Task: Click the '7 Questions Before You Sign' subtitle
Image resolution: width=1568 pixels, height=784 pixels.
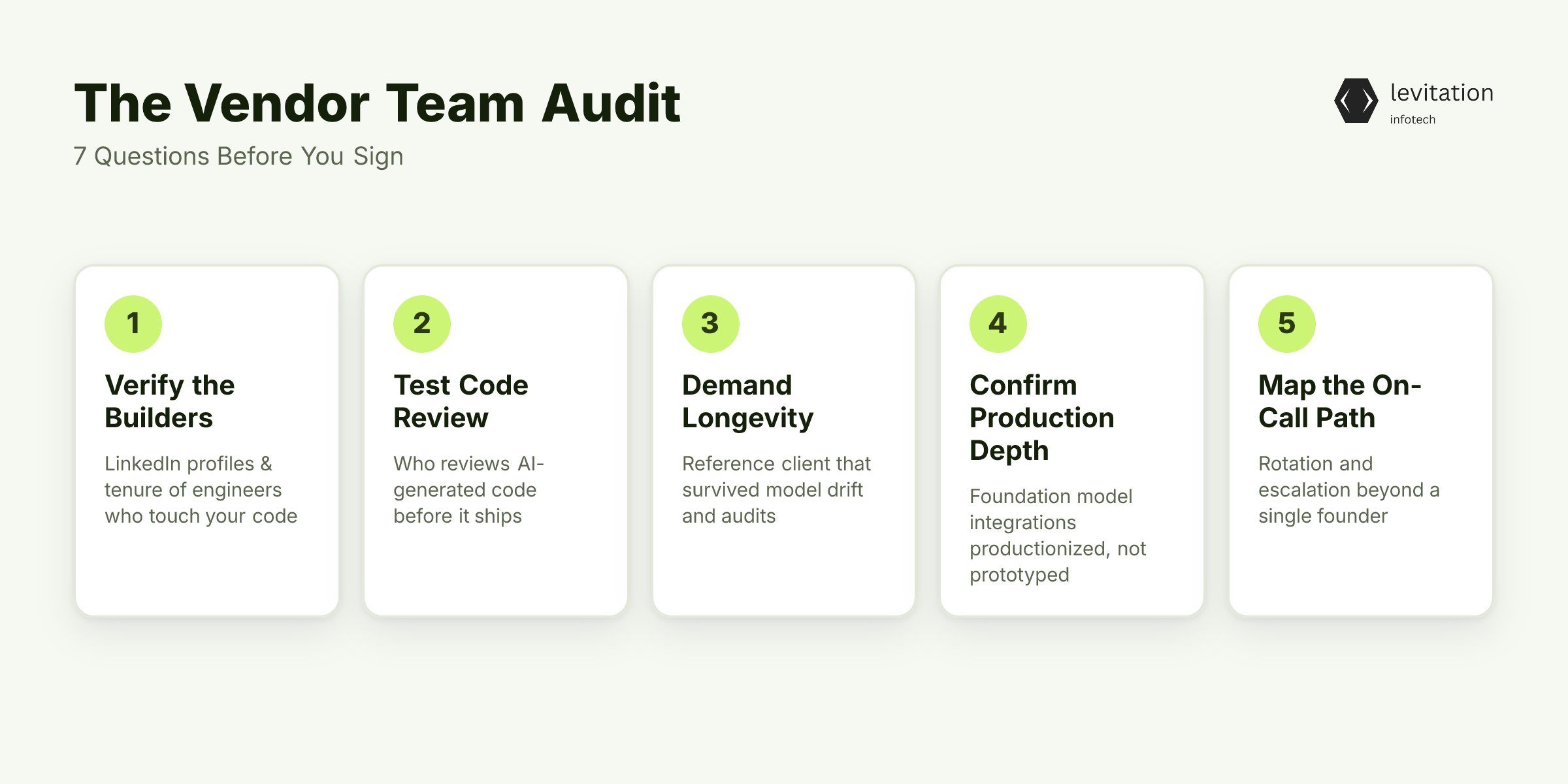Action: coord(238,157)
